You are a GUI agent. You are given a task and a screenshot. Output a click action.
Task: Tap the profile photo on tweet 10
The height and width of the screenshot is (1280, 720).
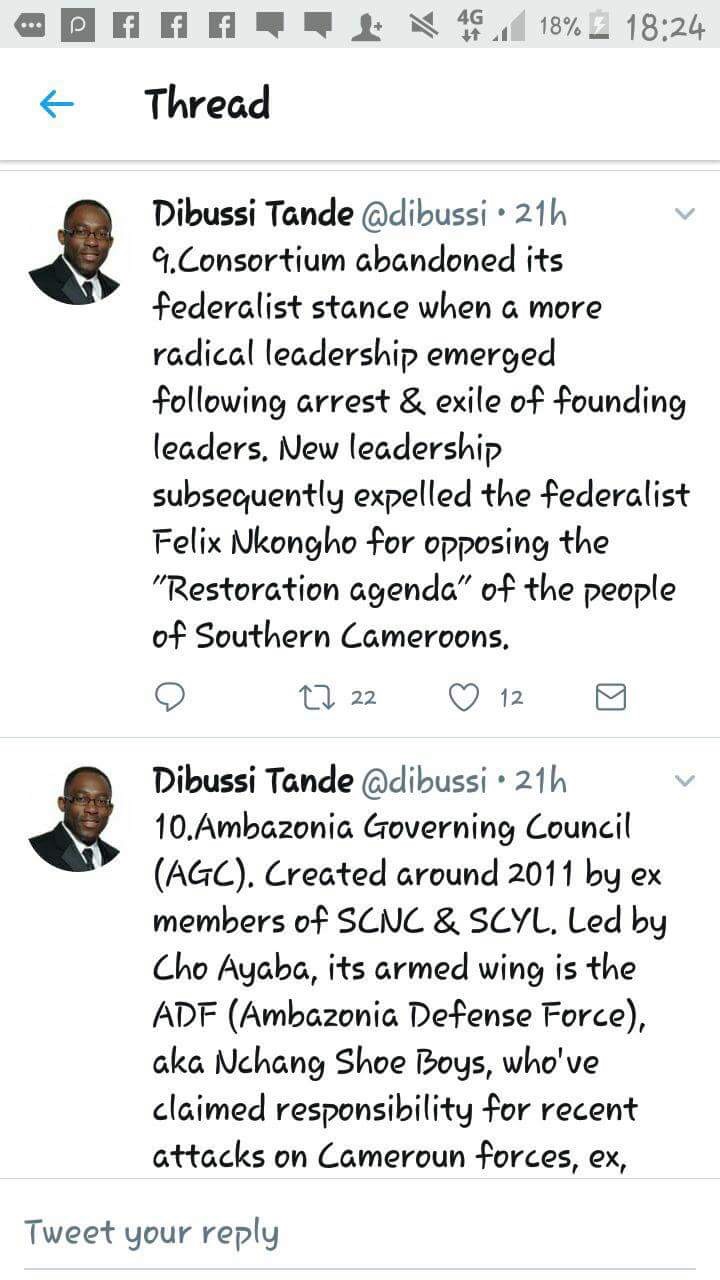pos(74,818)
